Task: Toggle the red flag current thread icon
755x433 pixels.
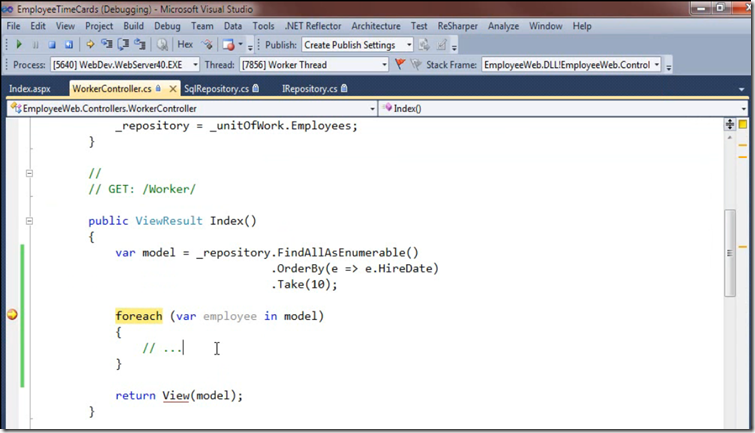Action: (x=400, y=64)
